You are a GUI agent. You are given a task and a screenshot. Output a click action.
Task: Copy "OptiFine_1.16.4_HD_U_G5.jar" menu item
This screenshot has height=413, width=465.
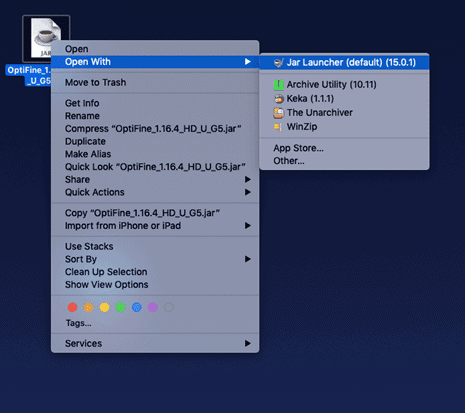click(155, 213)
